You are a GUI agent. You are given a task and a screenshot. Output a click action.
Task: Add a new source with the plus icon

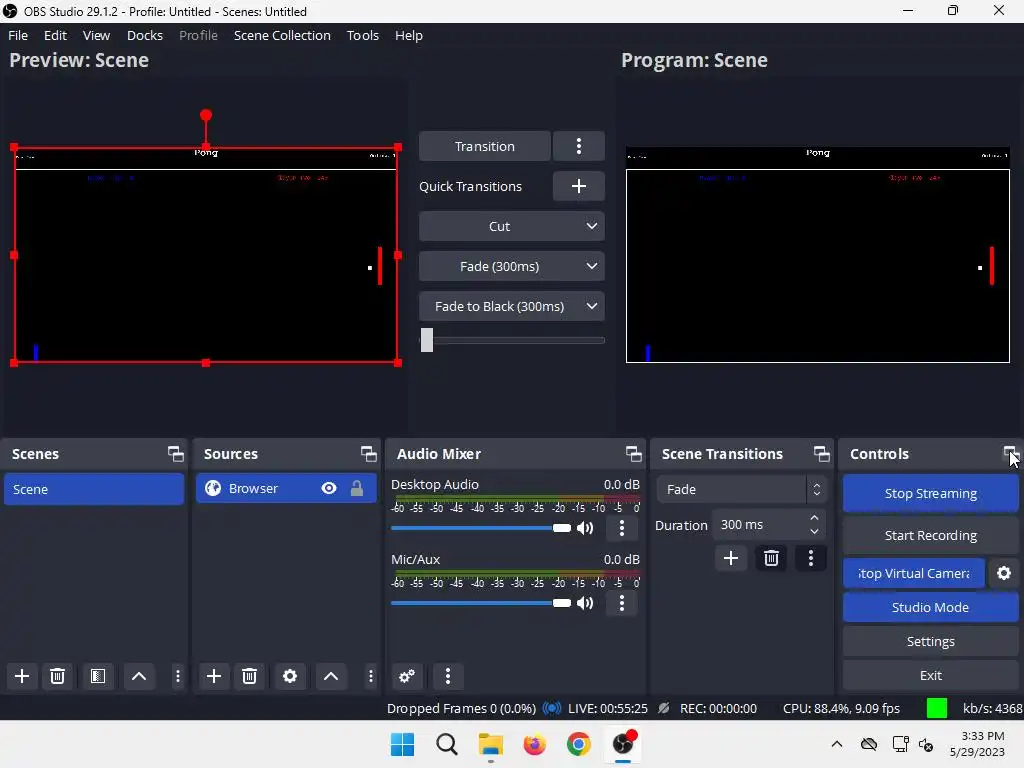pos(214,676)
